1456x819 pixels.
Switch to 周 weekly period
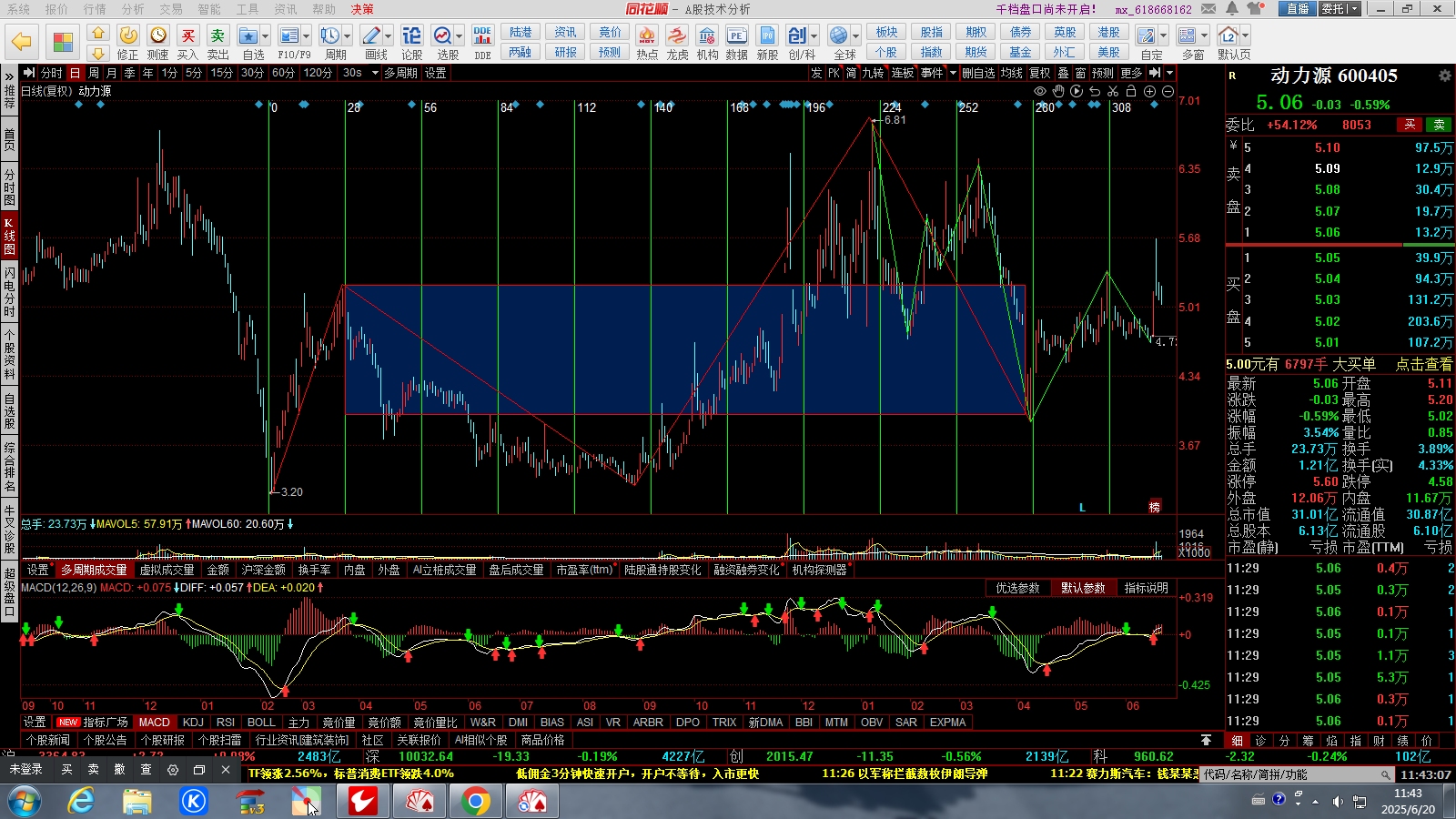tap(94, 73)
